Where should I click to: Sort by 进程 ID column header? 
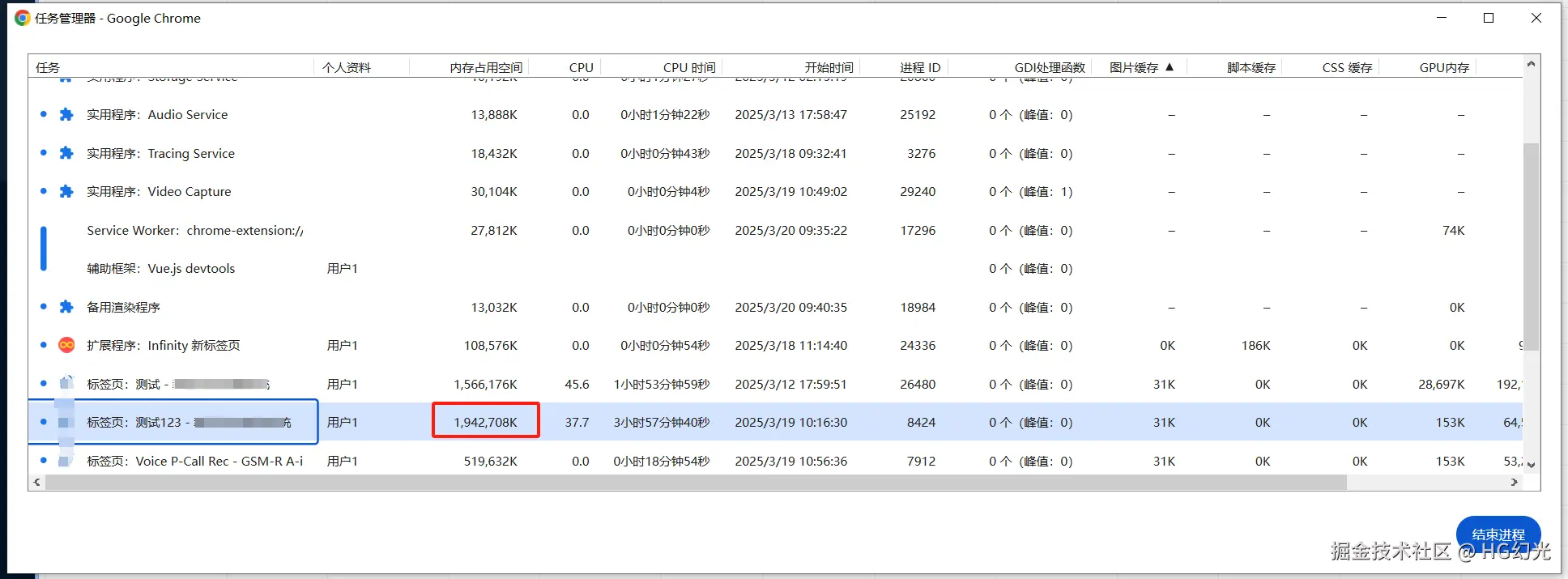pos(920,68)
